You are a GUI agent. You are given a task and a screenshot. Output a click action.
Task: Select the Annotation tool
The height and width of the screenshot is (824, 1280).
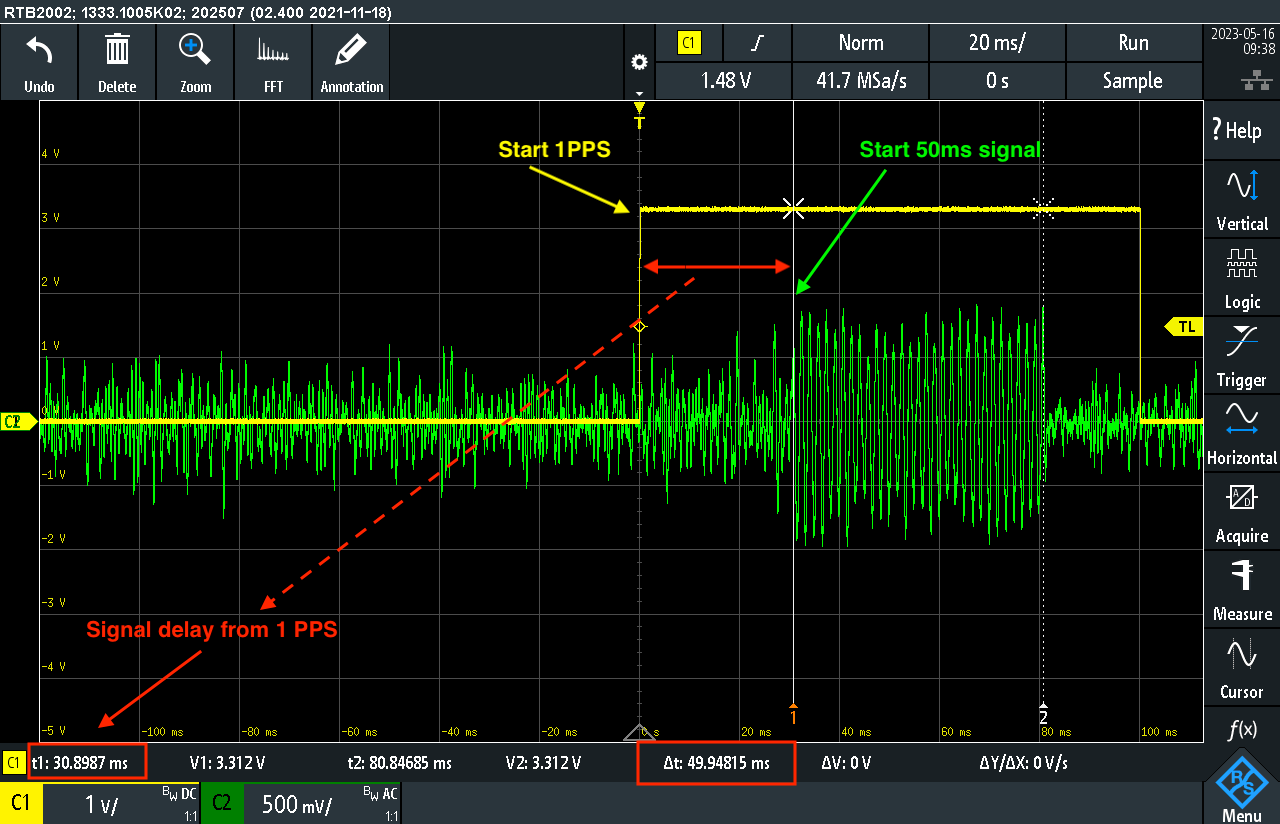tap(351, 62)
